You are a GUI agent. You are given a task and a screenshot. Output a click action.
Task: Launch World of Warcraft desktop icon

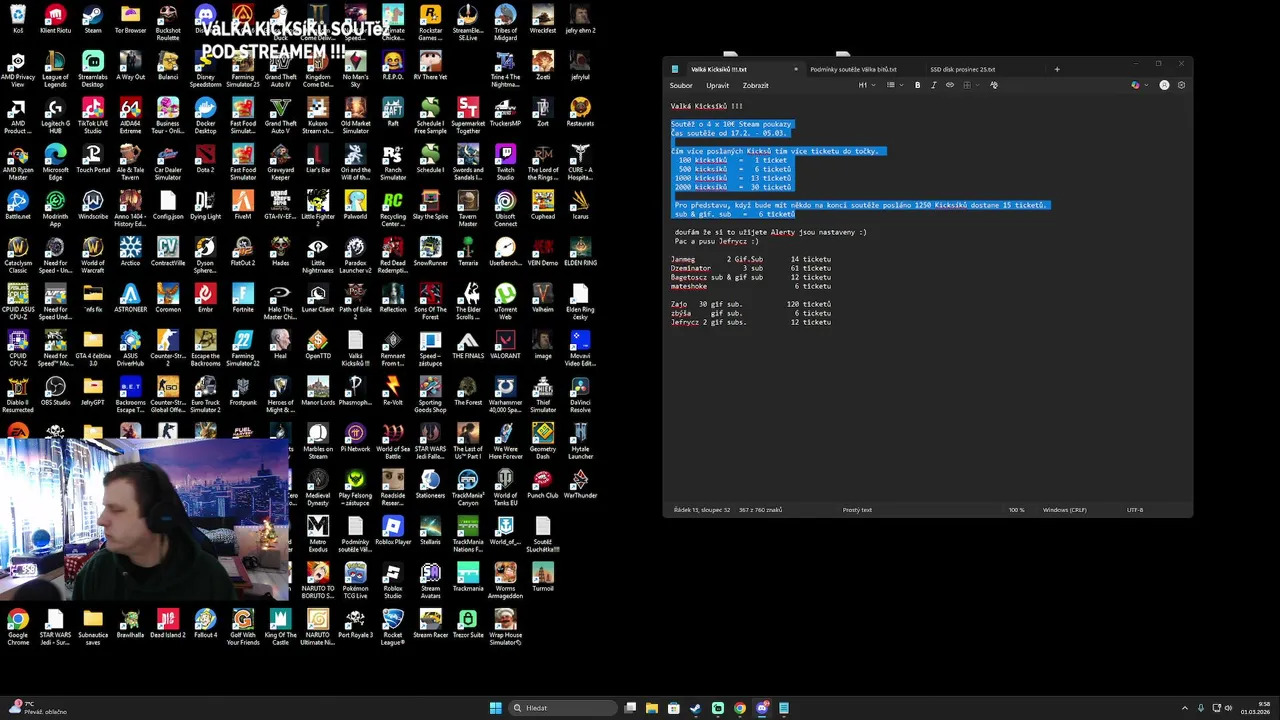[93, 252]
